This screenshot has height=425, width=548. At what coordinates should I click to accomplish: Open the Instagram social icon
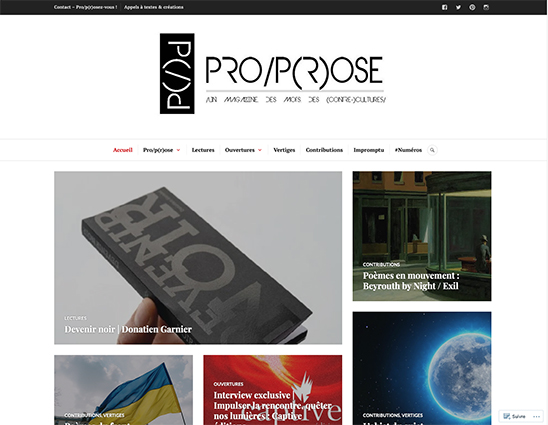click(486, 7)
